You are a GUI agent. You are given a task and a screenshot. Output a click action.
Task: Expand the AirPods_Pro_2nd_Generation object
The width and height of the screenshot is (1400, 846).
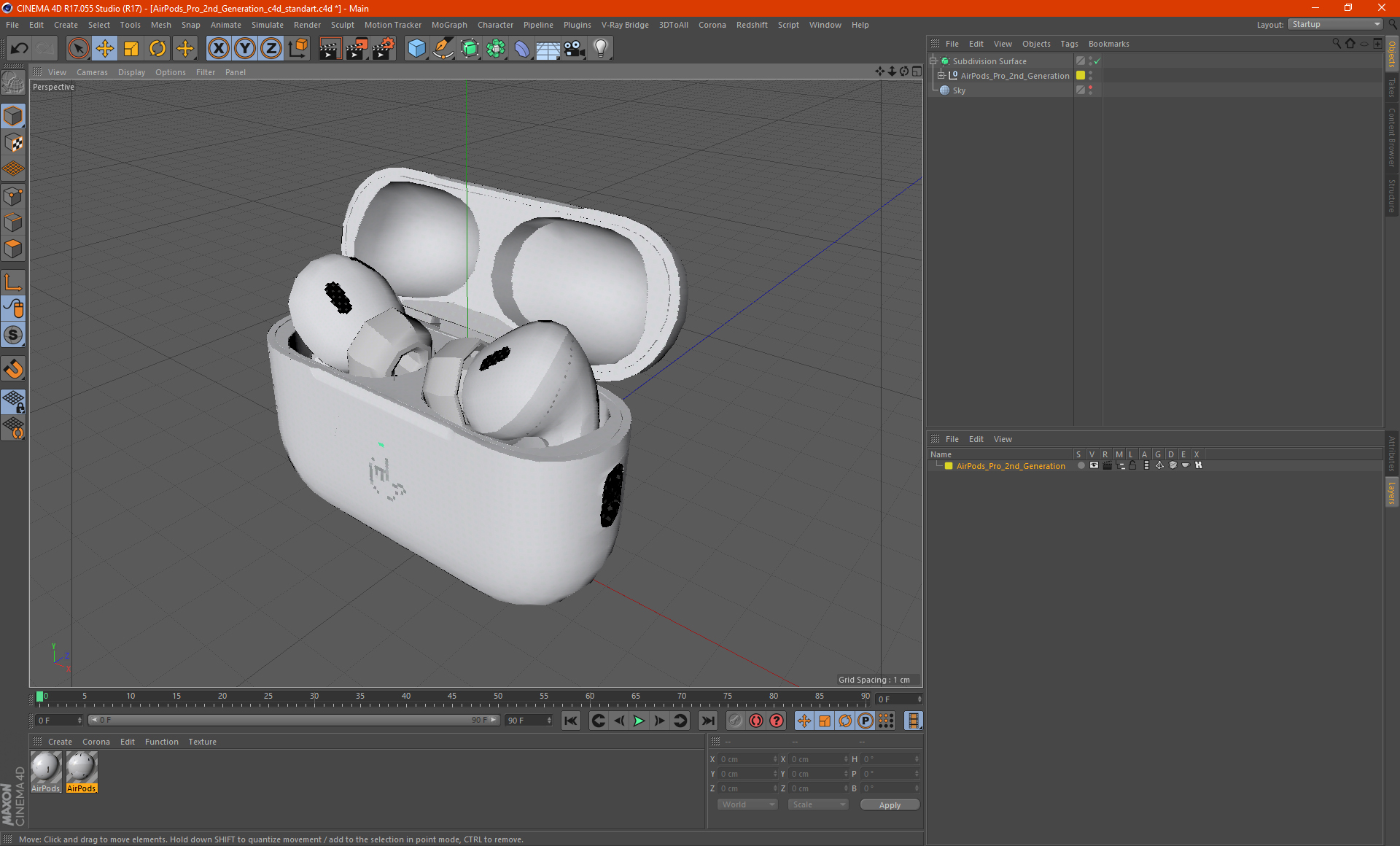[x=941, y=76]
